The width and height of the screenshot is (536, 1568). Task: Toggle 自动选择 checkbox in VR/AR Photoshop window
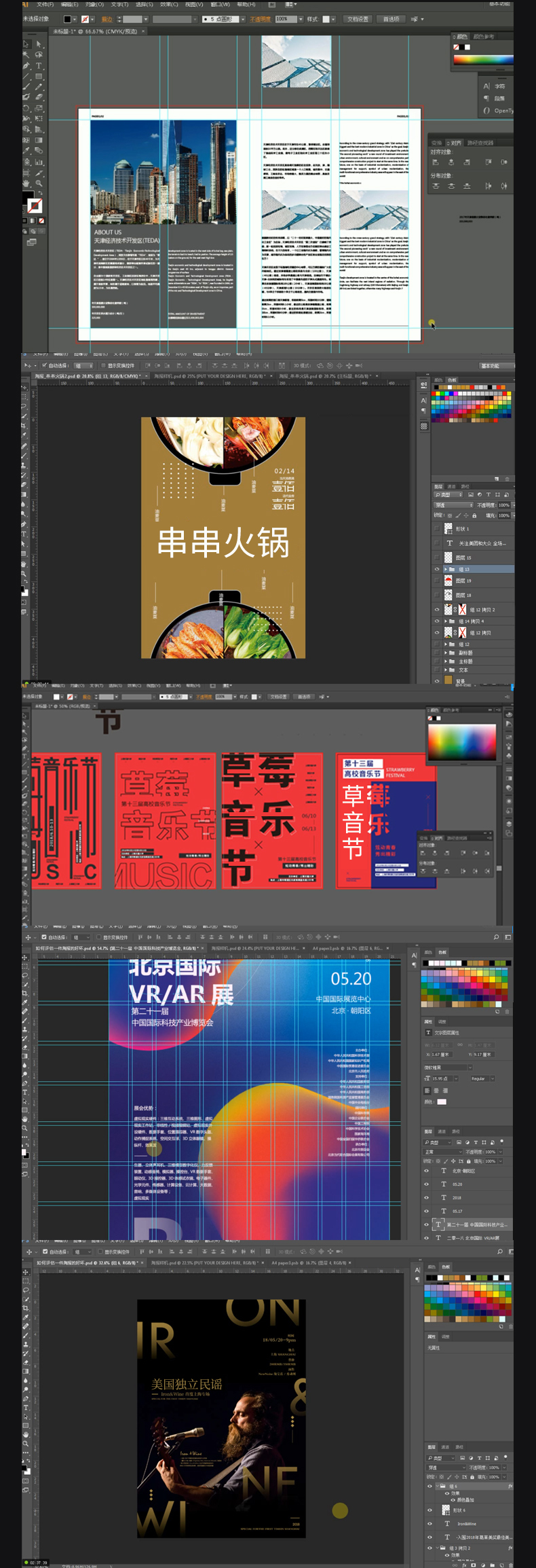44,937
